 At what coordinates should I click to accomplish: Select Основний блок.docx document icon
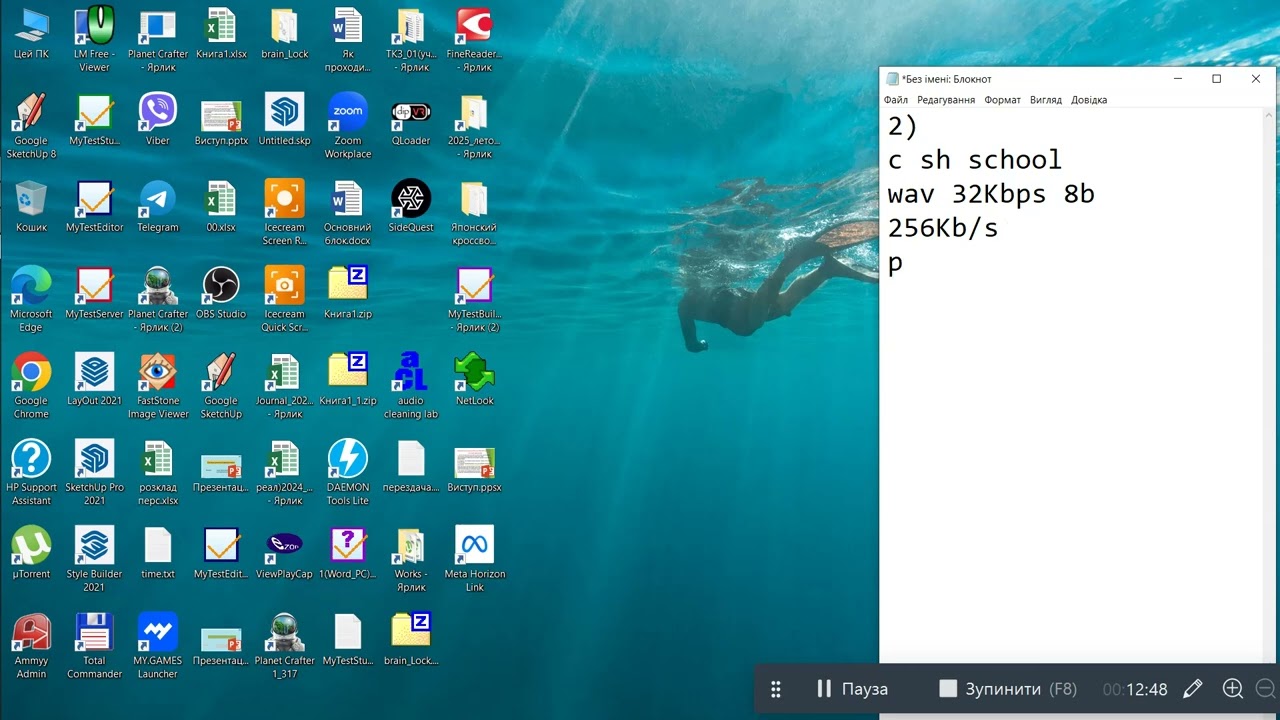(x=348, y=213)
